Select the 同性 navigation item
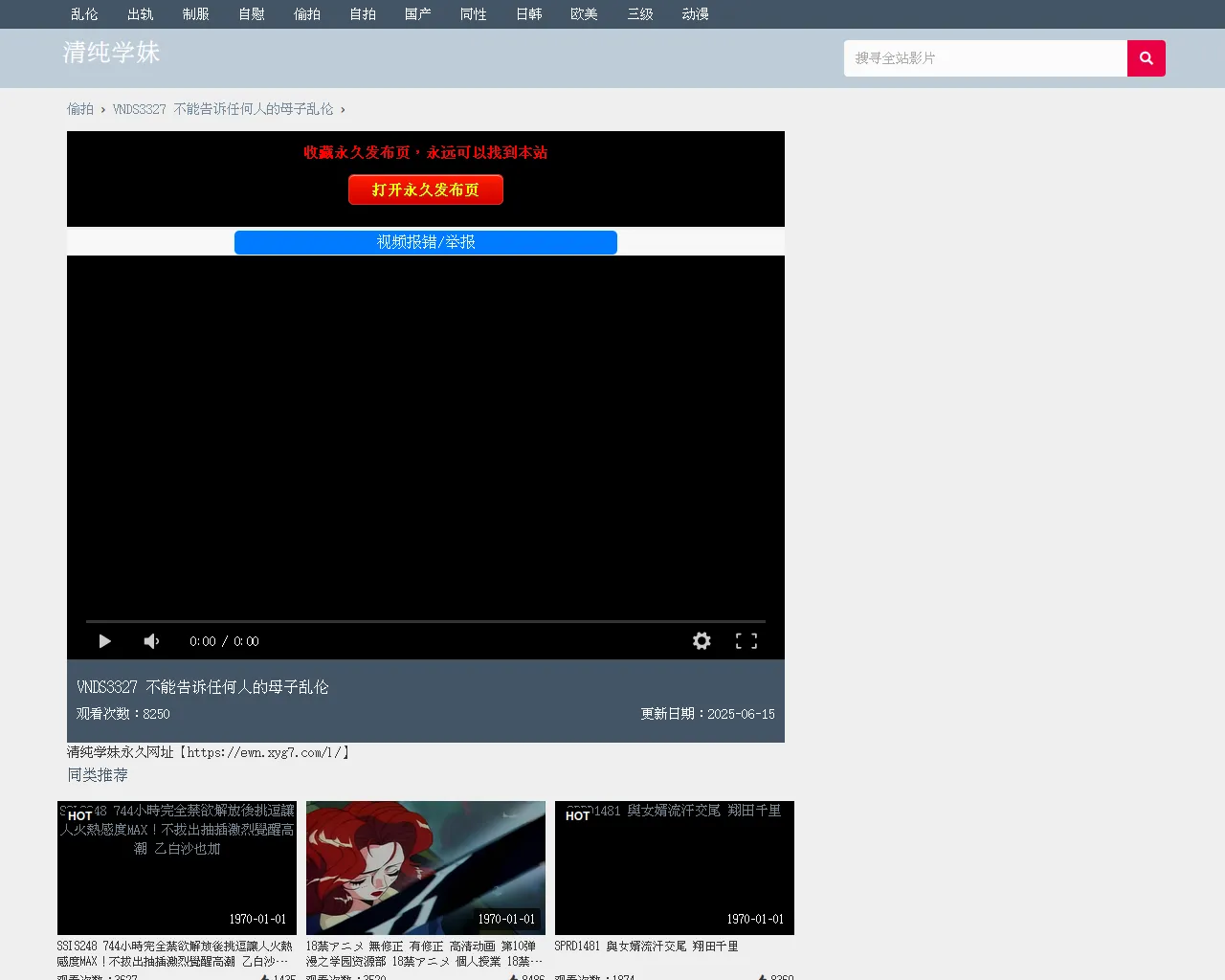Image resolution: width=1225 pixels, height=980 pixels. [x=474, y=14]
